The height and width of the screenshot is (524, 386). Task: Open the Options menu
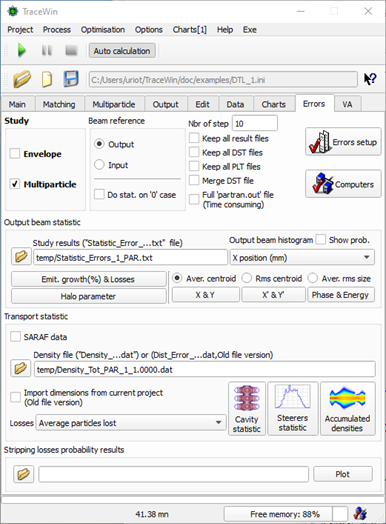tap(148, 29)
